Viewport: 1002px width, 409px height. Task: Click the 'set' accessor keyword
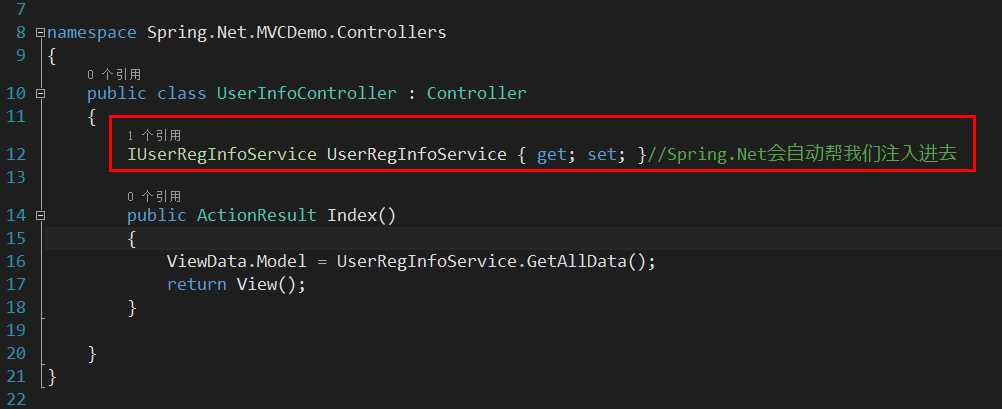601,155
